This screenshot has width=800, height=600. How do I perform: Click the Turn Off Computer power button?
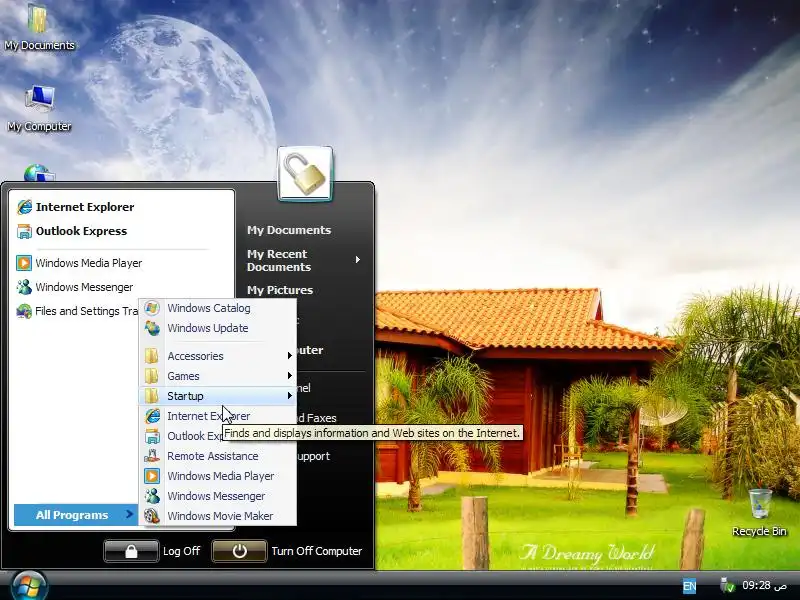pyautogui.click(x=239, y=551)
